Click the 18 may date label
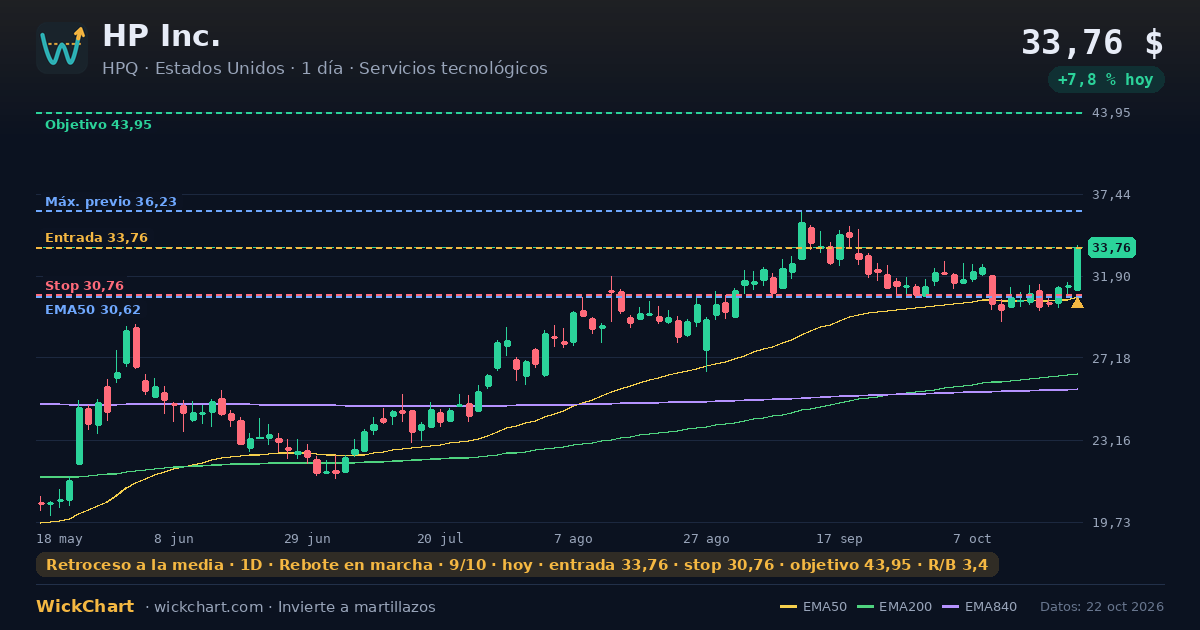 (x=59, y=538)
